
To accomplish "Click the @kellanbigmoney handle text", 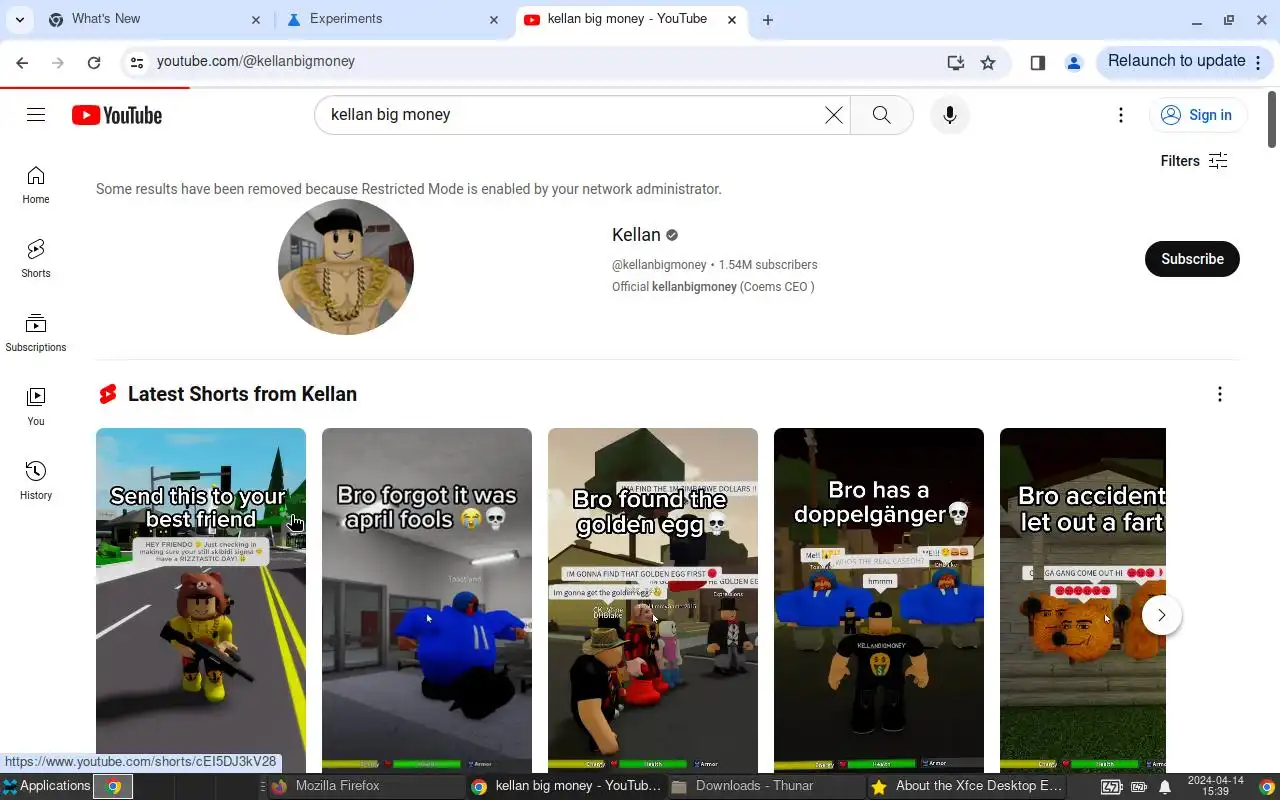I will click(659, 265).
